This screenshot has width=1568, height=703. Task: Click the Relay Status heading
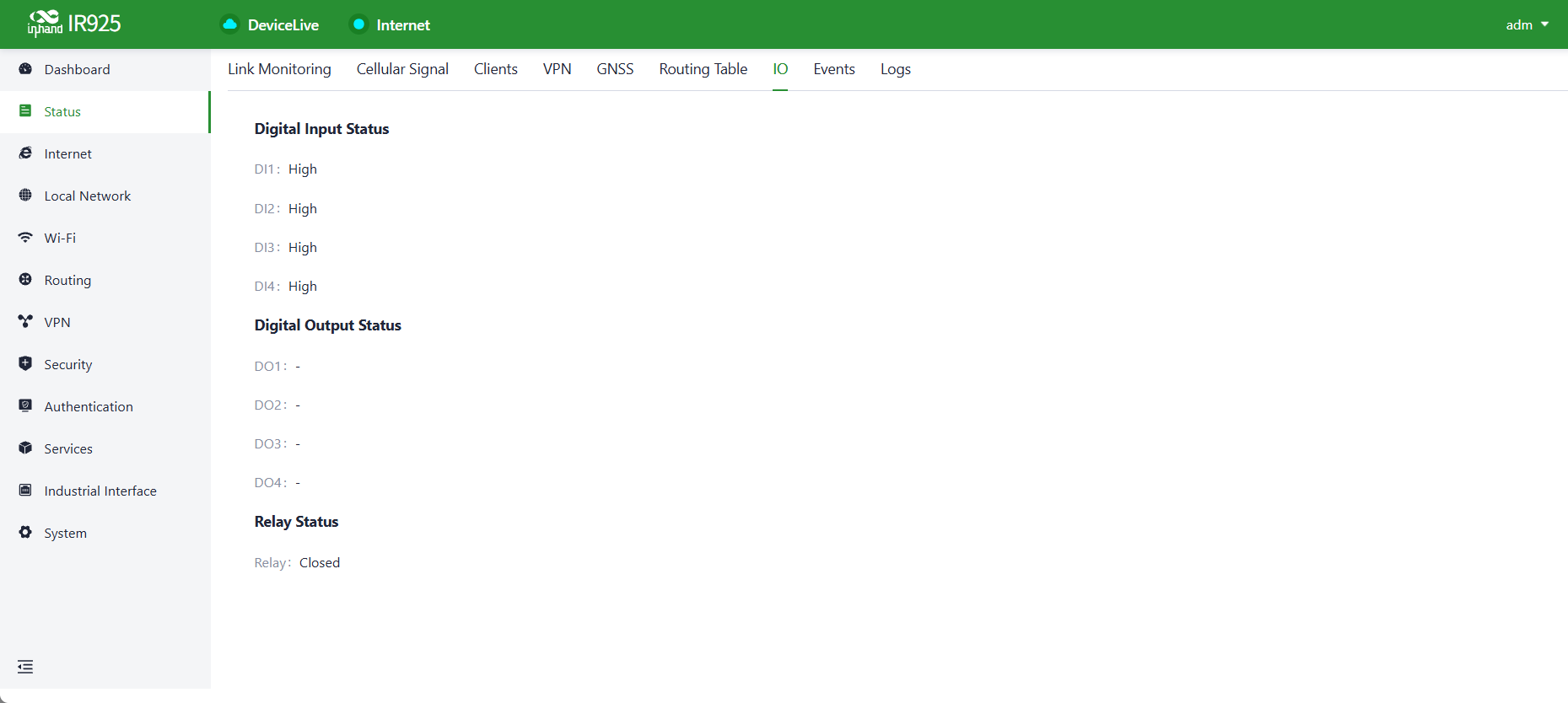[x=296, y=522]
